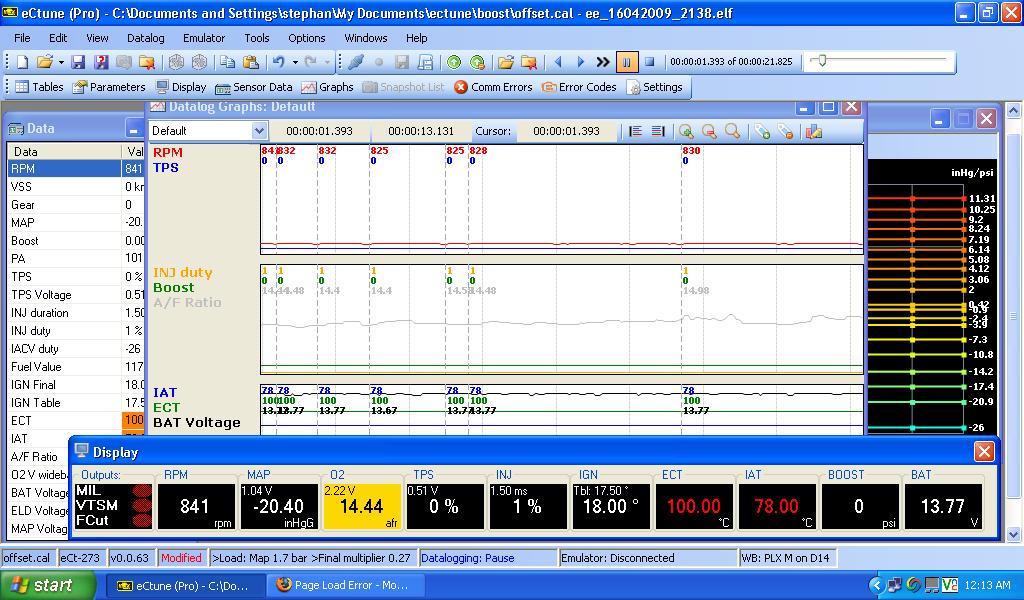This screenshot has width=1024, height=600.
Task: Select the IGN Final data row
Action: pyautogui.click(x=76, y=385)
